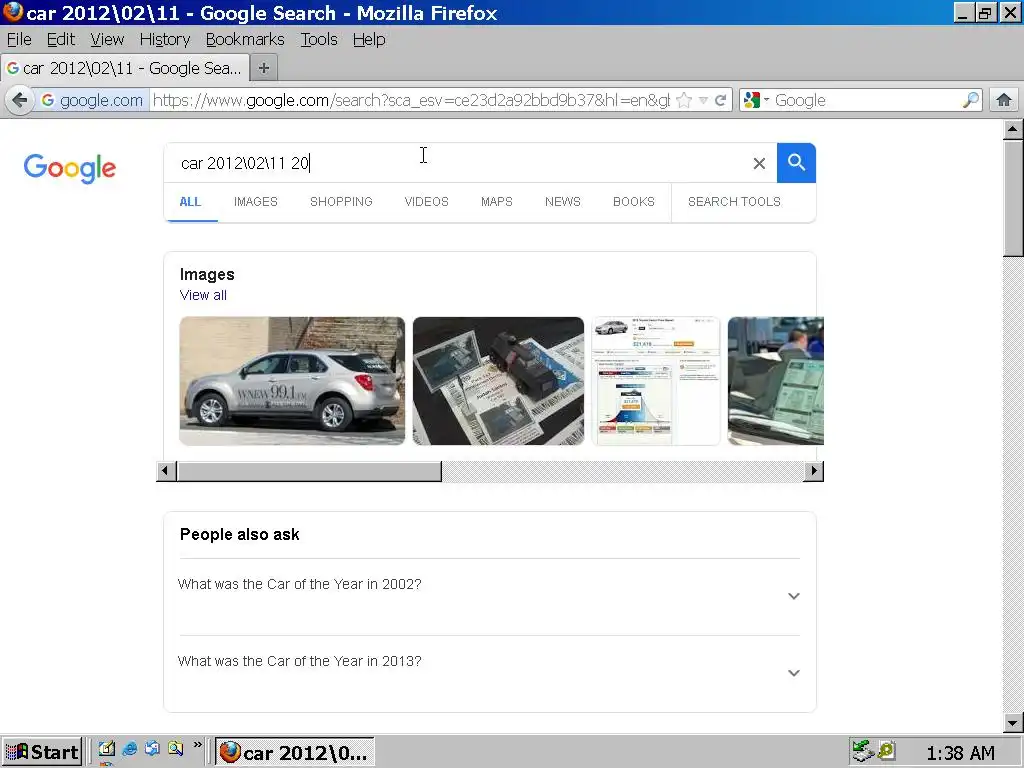Open the Help menu
The height and width of the screenshot is (768, 1024).
(x=369, y=40)
